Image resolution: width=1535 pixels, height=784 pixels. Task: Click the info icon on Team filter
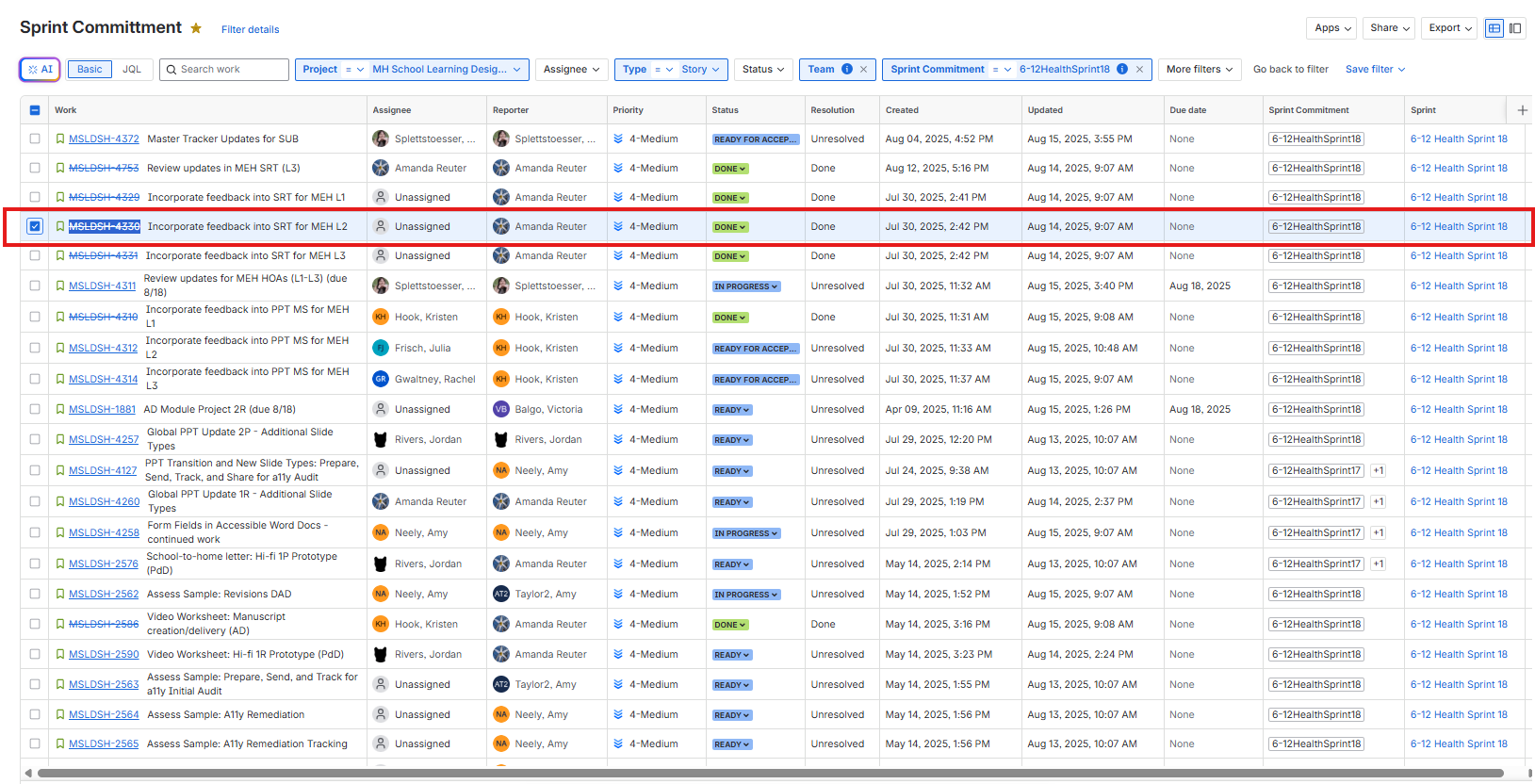[x=847, y=69]
